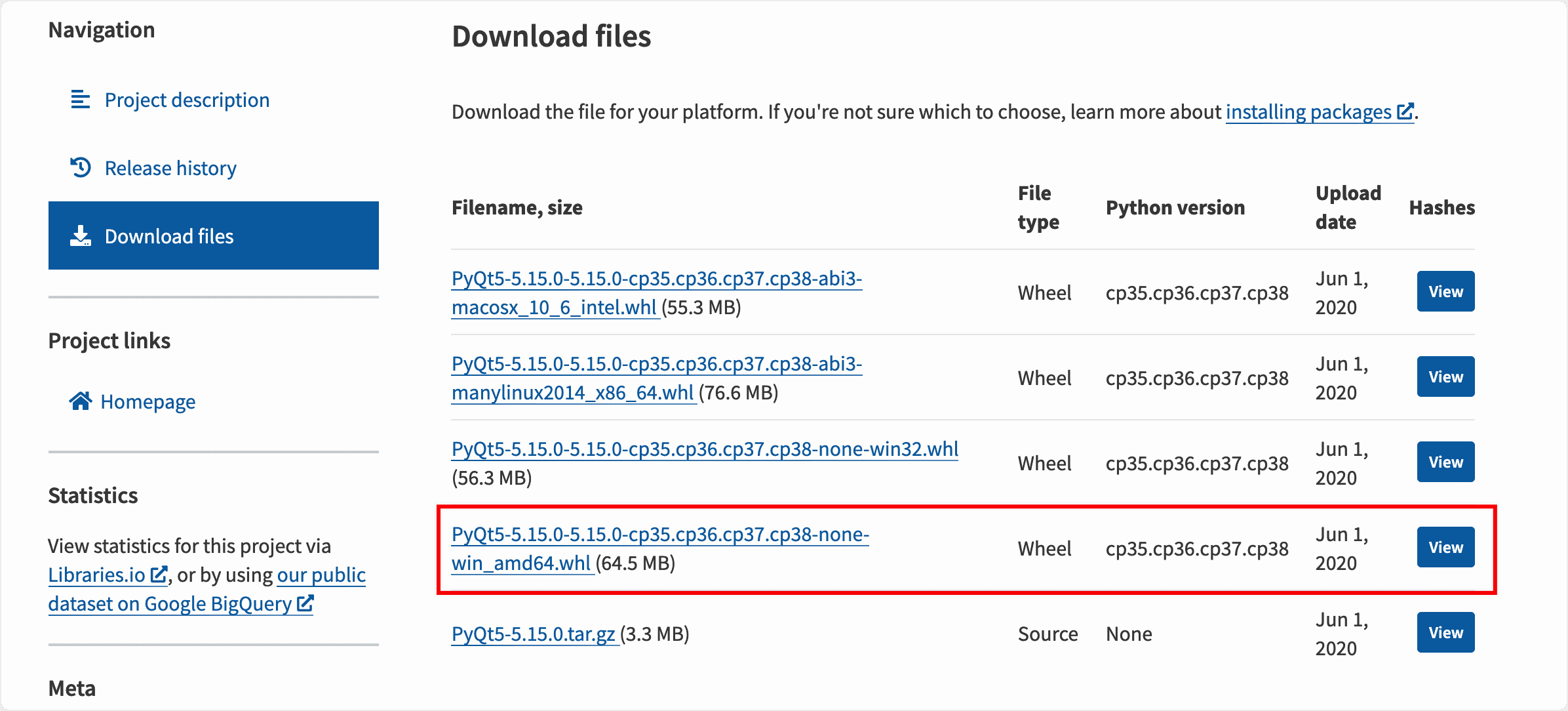Click the Release history clock icon
The width and height of the screenshot is (1568, 711).
(x=80, y=168)
